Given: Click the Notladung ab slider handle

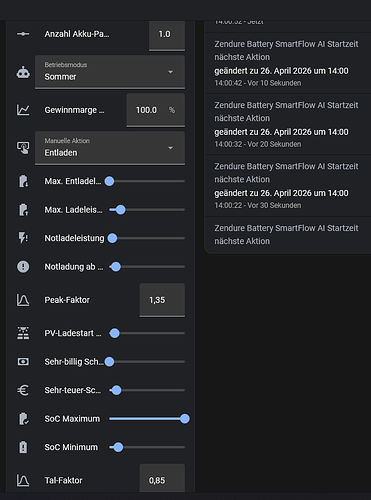Looking at the screenshot, I should point(116,267).
